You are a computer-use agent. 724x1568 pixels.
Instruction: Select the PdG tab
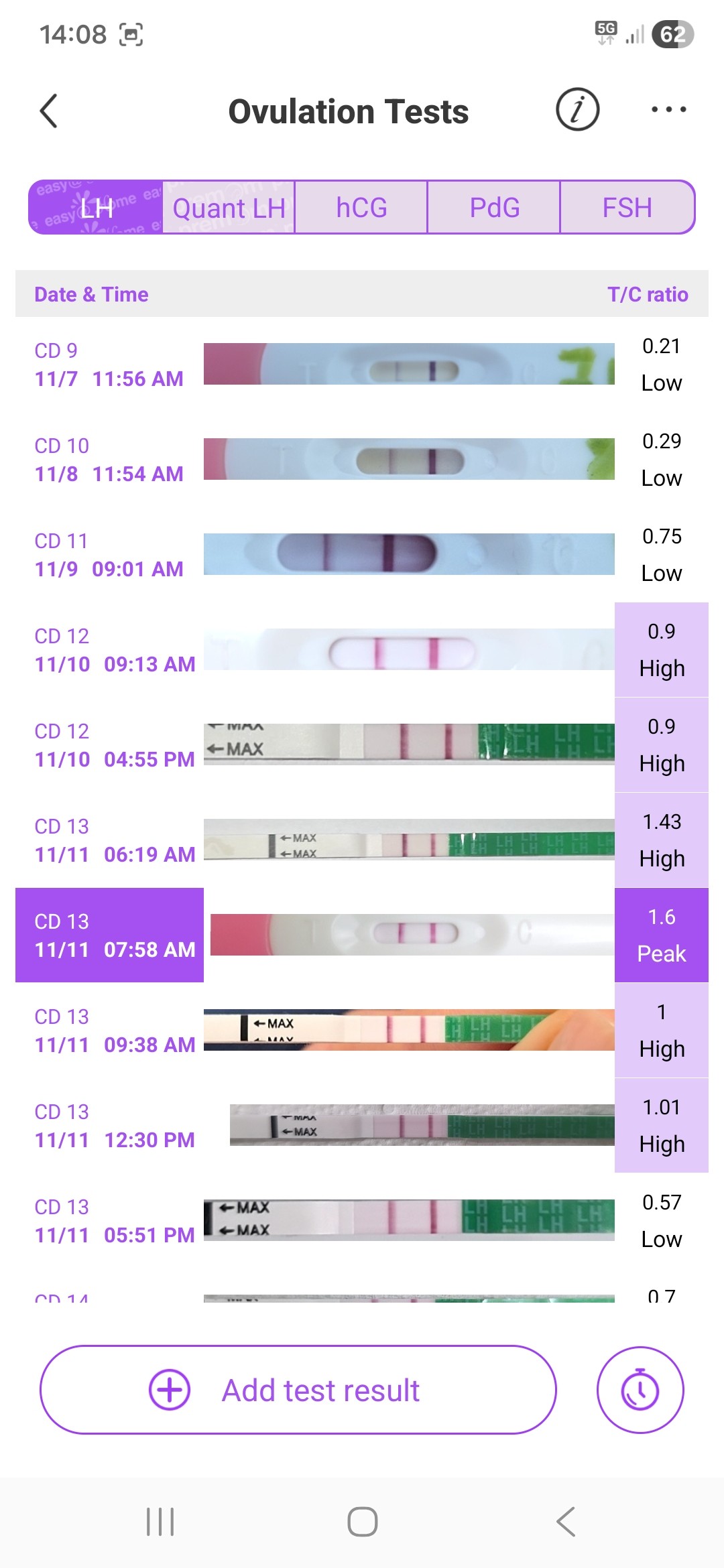click(x=494, y=208)
